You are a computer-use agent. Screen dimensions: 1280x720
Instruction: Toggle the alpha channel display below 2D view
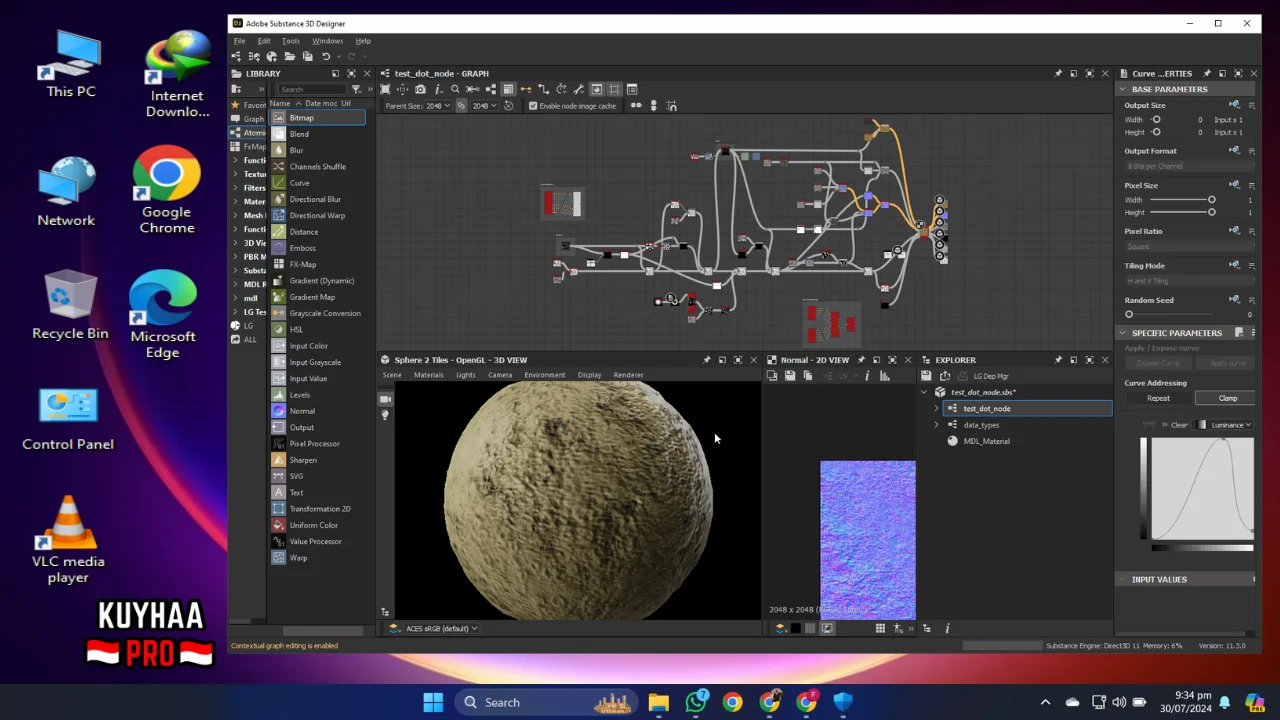pyautogui.click(x=810, y=628)
